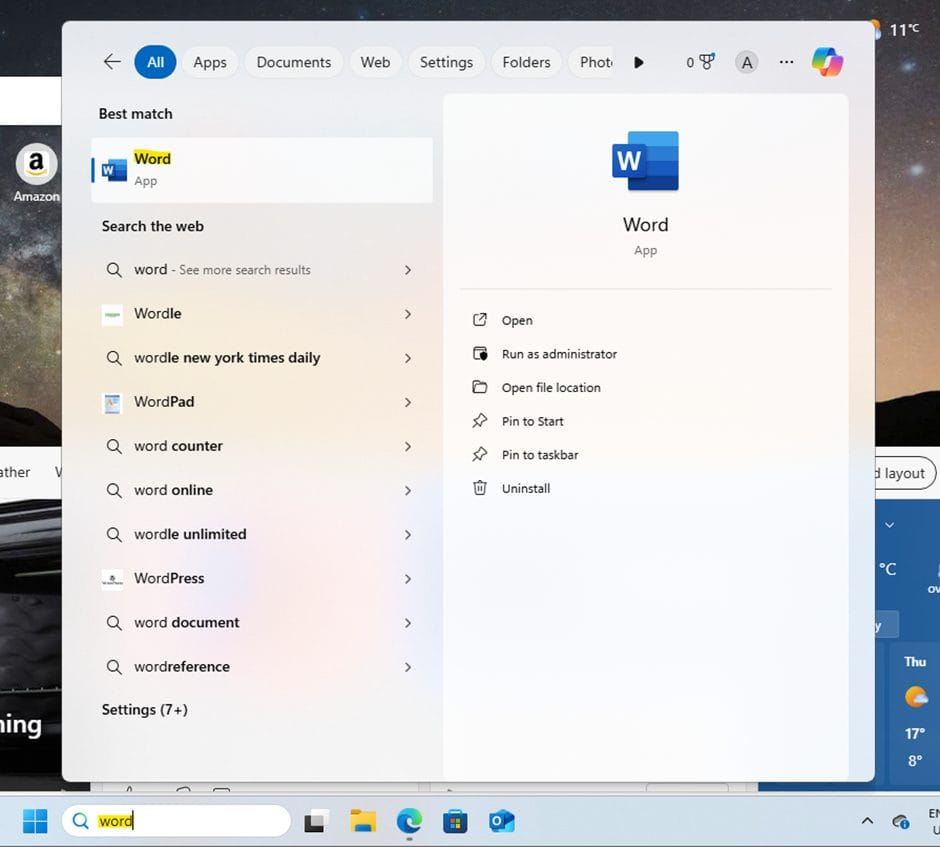Click the back arrow in search panel
940x847 pixels.
point(112,62)
